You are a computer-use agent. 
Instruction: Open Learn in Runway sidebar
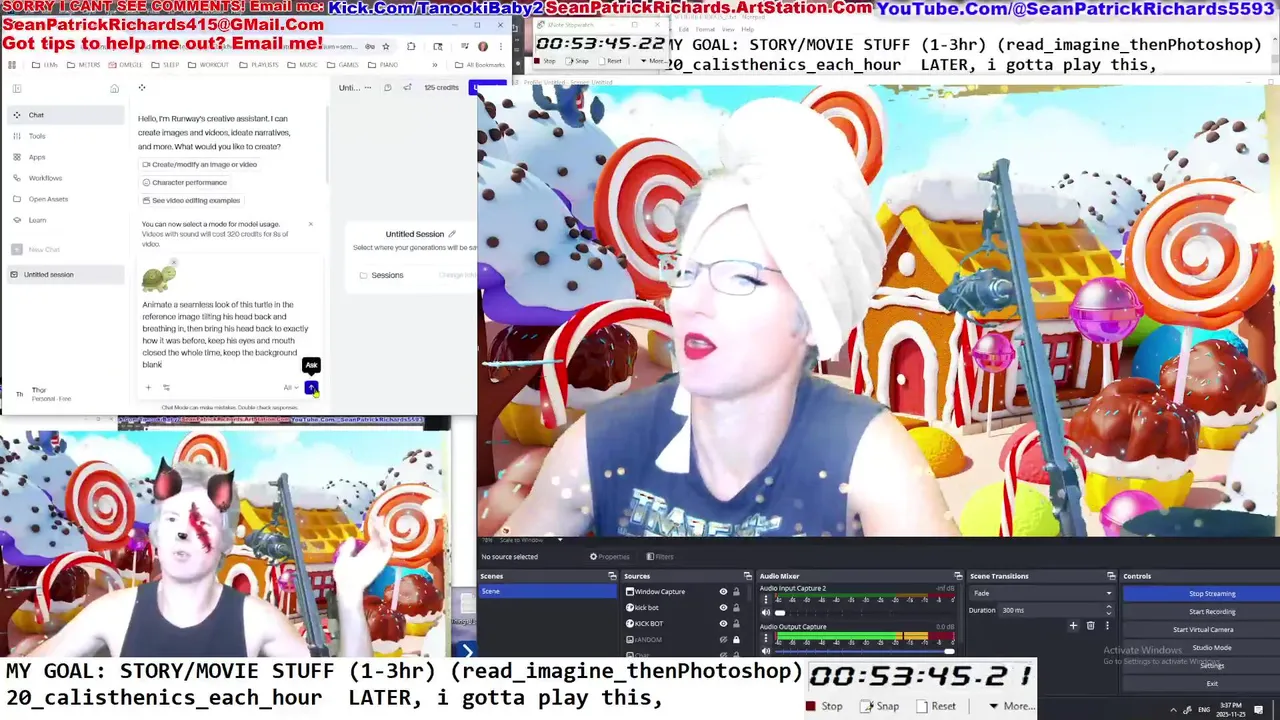pyautogui.click(x=65, y=220)
